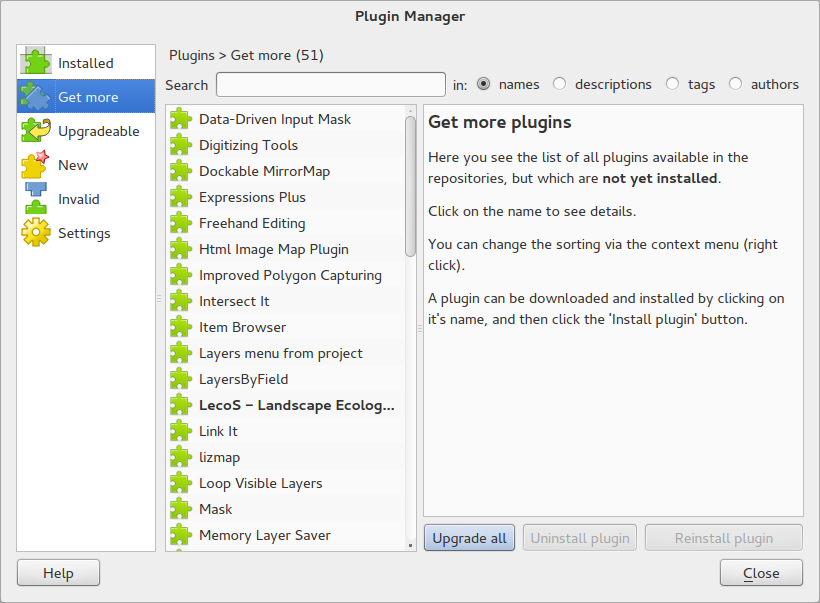Click the Installed plugins puzzle icon

click(x=36, y=62)
